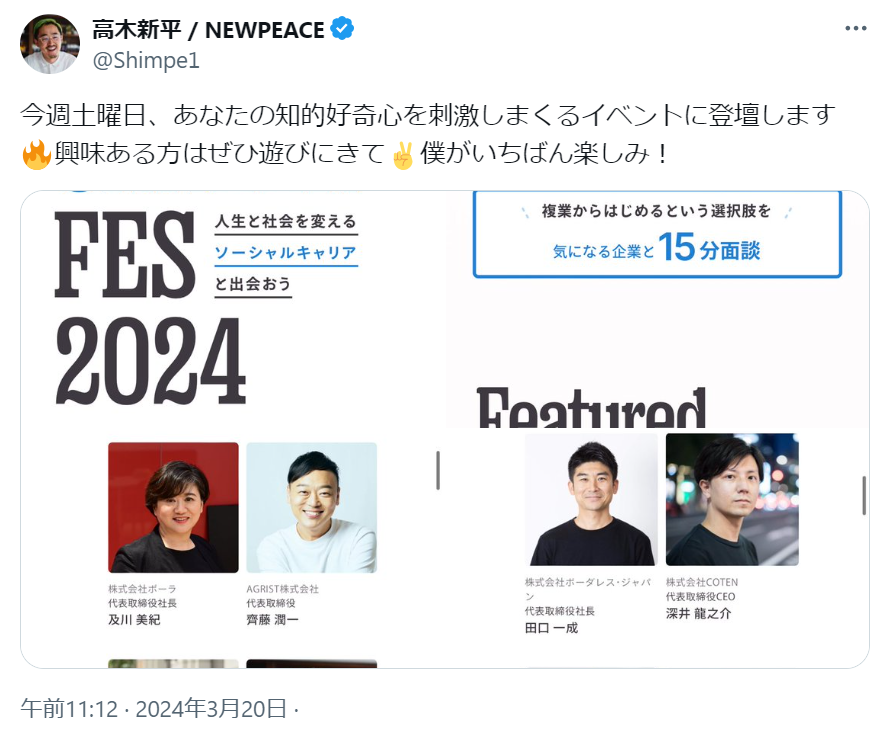Viewport: 884px width, 744px height.
Task: Open the three-dot more options menu
Action: 855,28
